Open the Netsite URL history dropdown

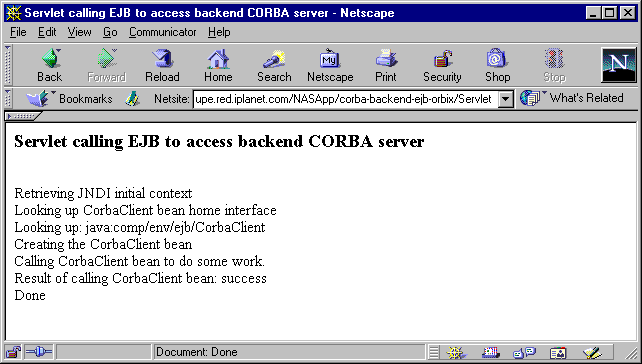click(506, 99)
